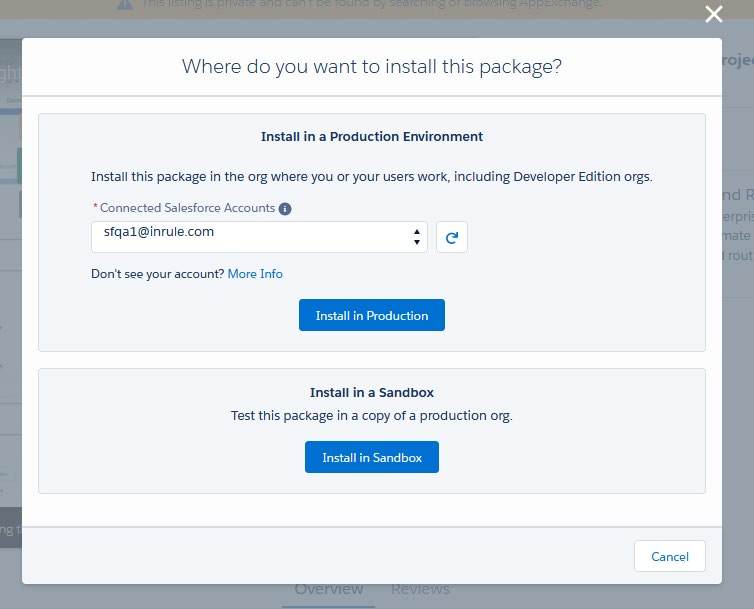Click the Install in Production button

click(372, 315)
